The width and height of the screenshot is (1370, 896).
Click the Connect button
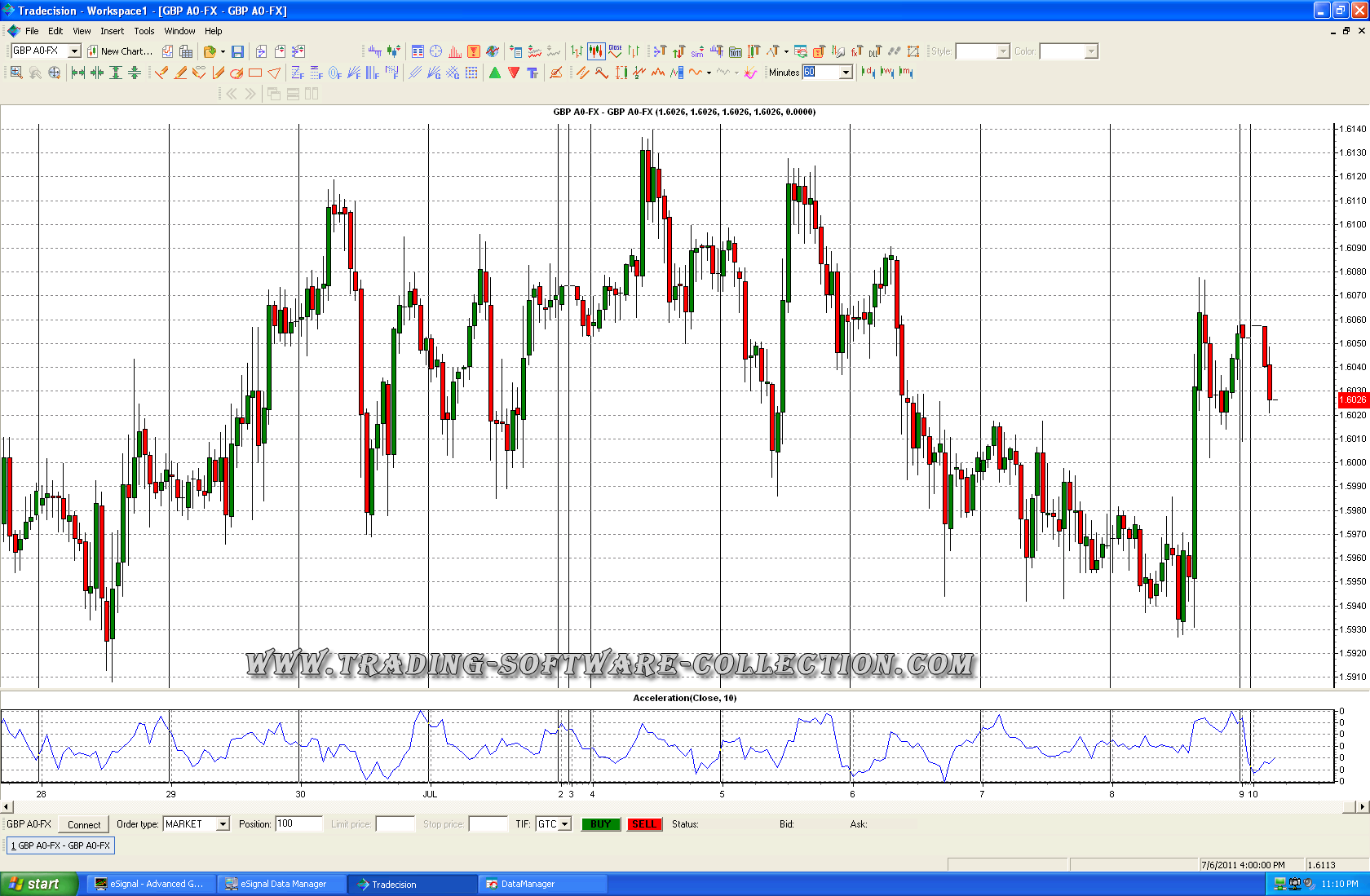tap(84, 824)
